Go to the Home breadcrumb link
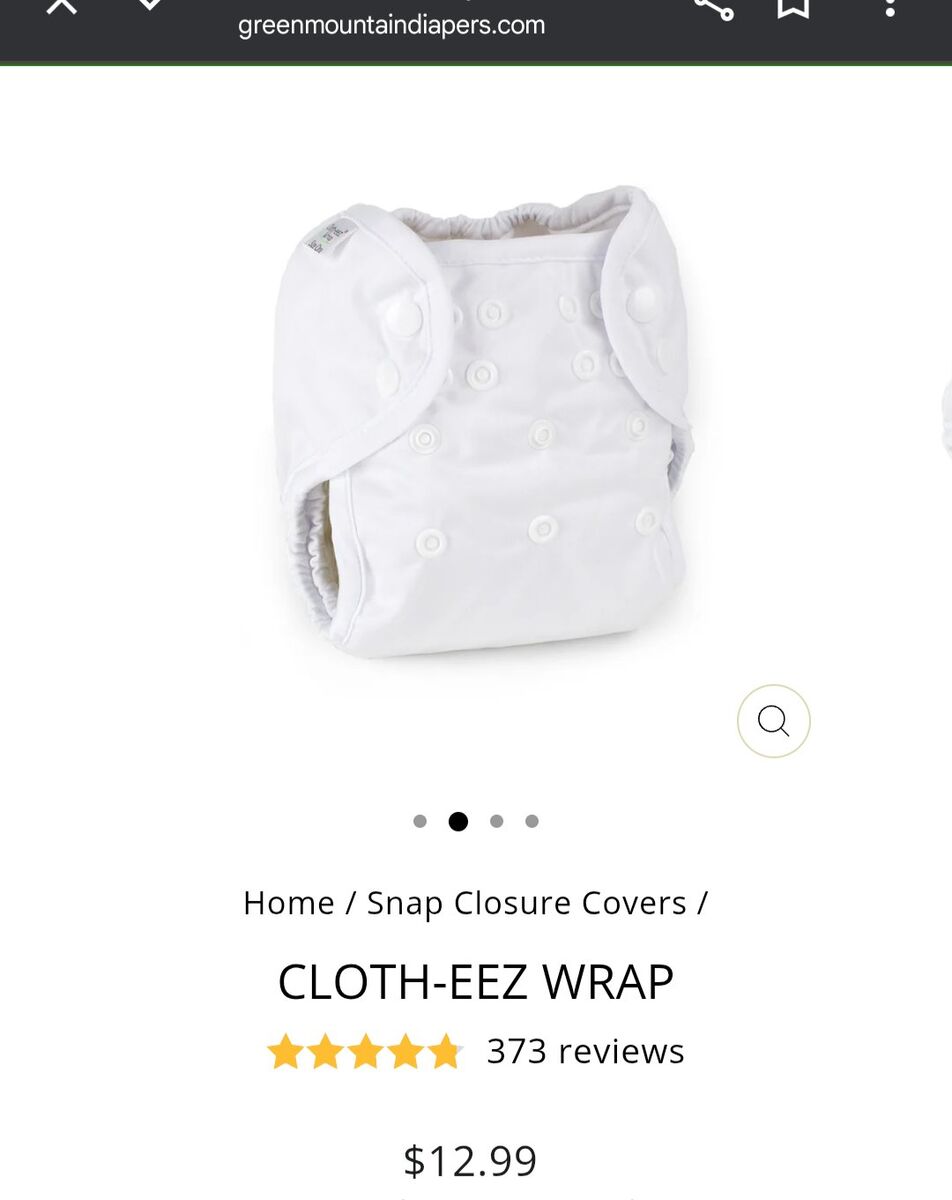 pyautogui.click(x=289, y=903)
